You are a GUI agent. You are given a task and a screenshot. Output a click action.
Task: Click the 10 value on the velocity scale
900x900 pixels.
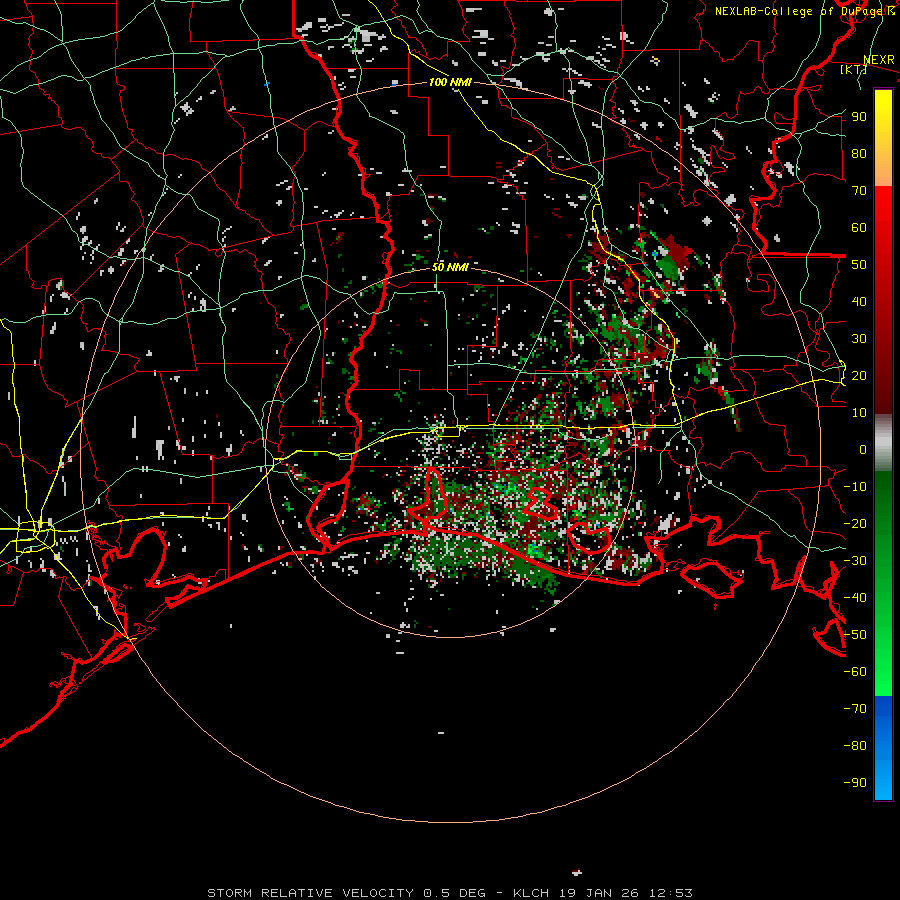tap(859, 413)
